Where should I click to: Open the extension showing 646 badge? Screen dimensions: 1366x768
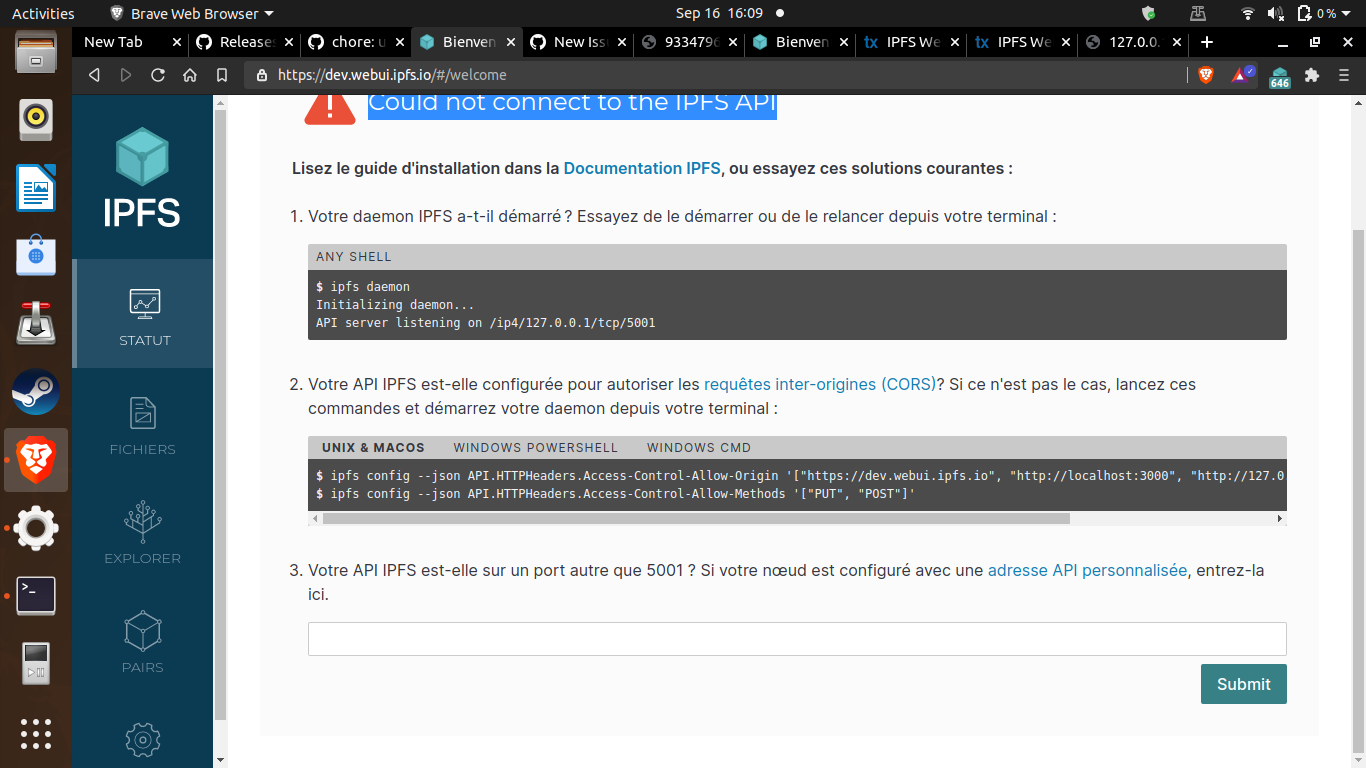pos(1280,76)
